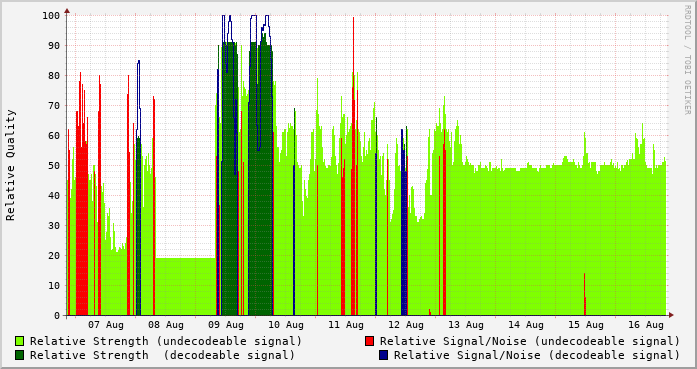
Task: Select 'Relative Signal/Noise (decodeable signal)' legend label
Action: coord(537,356)
